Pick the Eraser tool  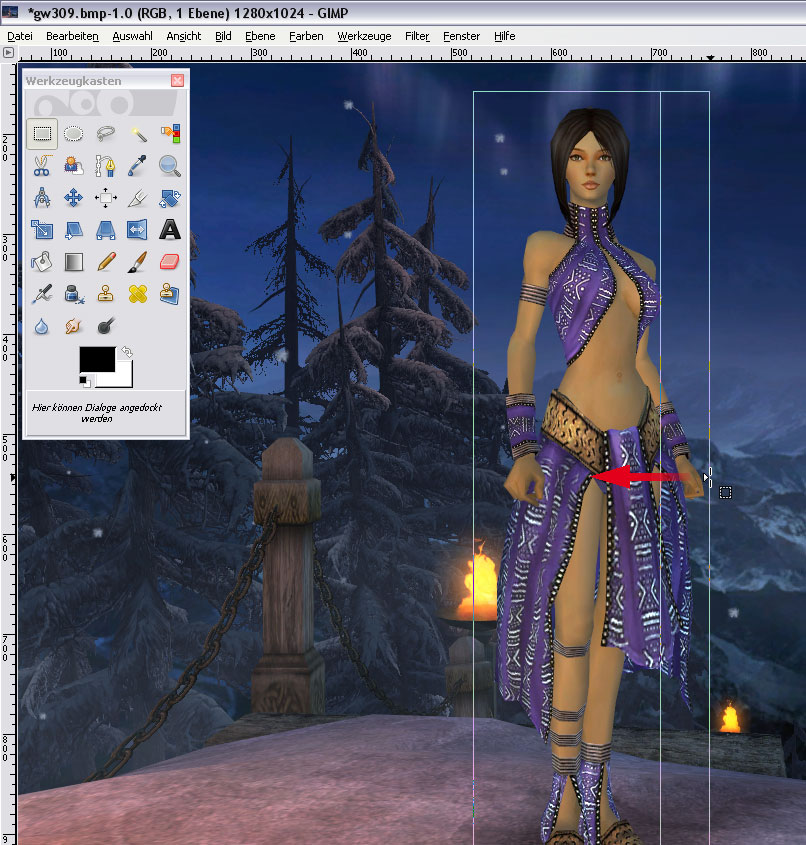(170, 262)
